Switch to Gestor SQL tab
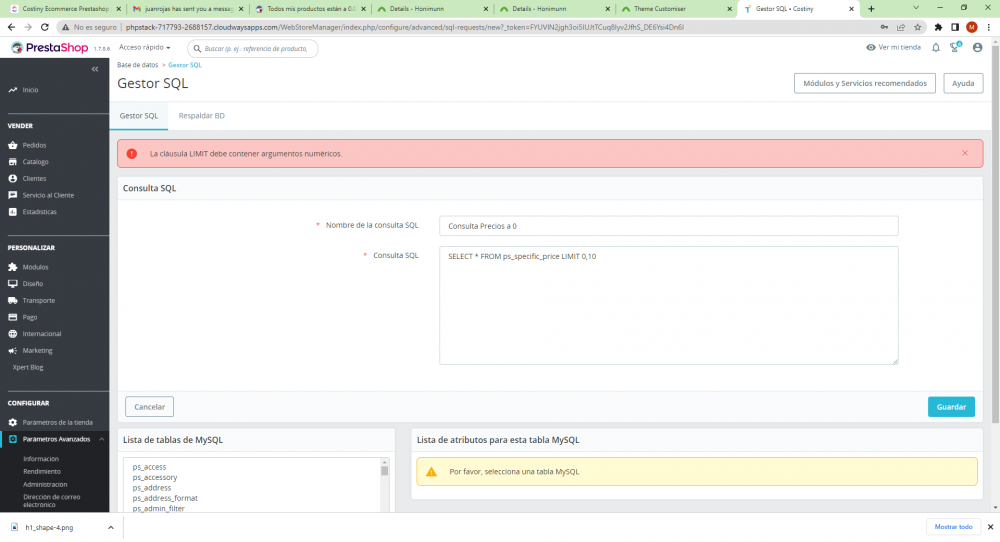Screen dimensions: 1000x542 (138, 116)
